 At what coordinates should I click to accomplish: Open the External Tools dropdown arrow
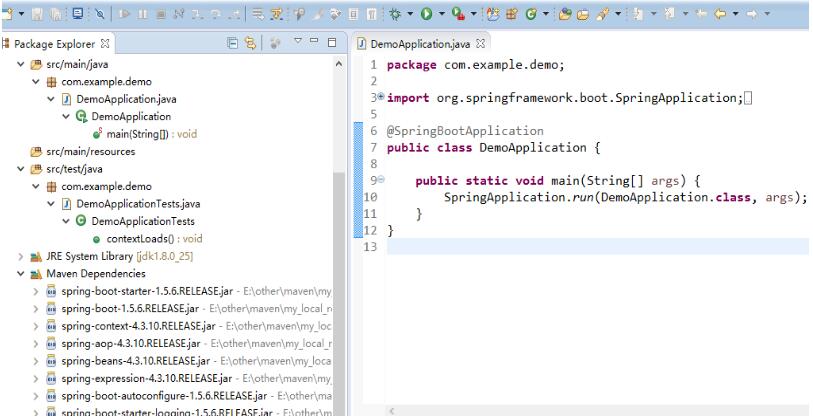coord(473,13)
